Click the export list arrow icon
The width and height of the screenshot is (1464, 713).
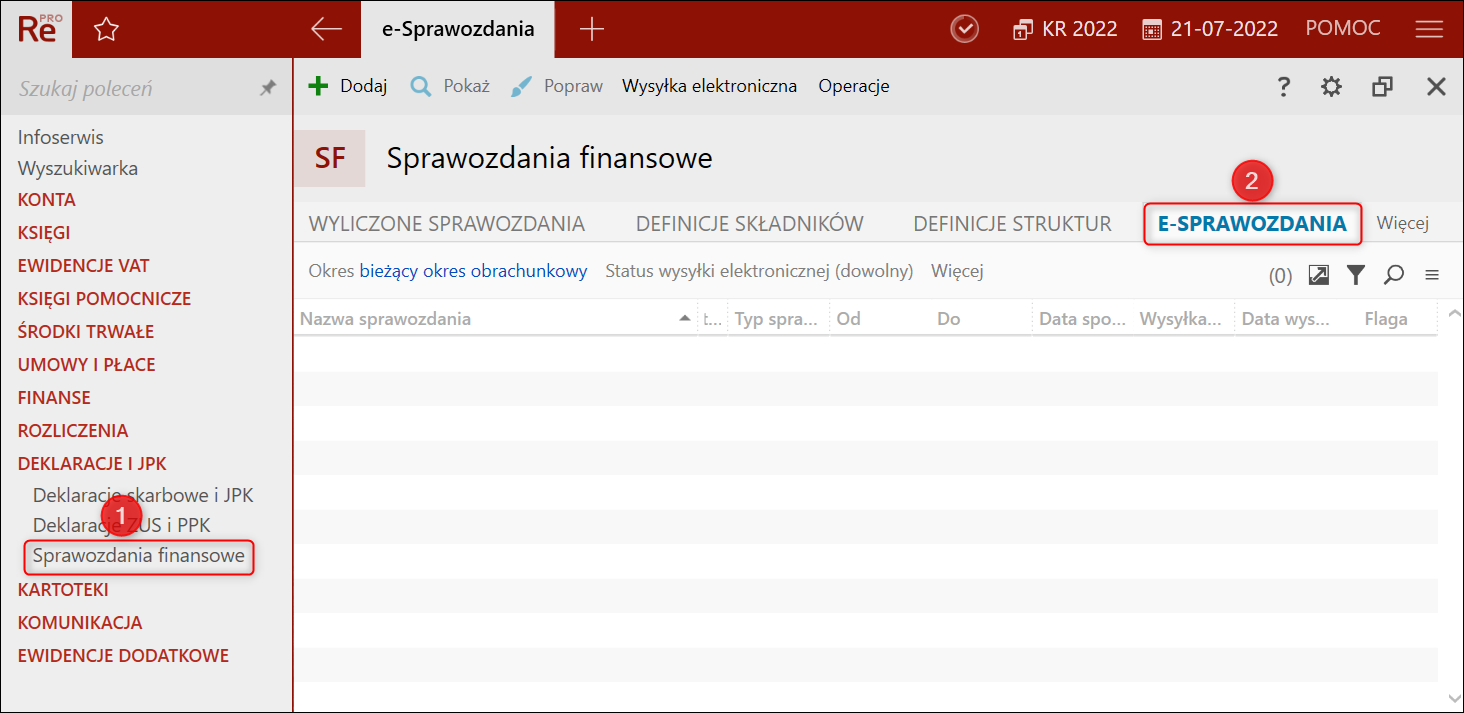click(x=1319, y=274)
